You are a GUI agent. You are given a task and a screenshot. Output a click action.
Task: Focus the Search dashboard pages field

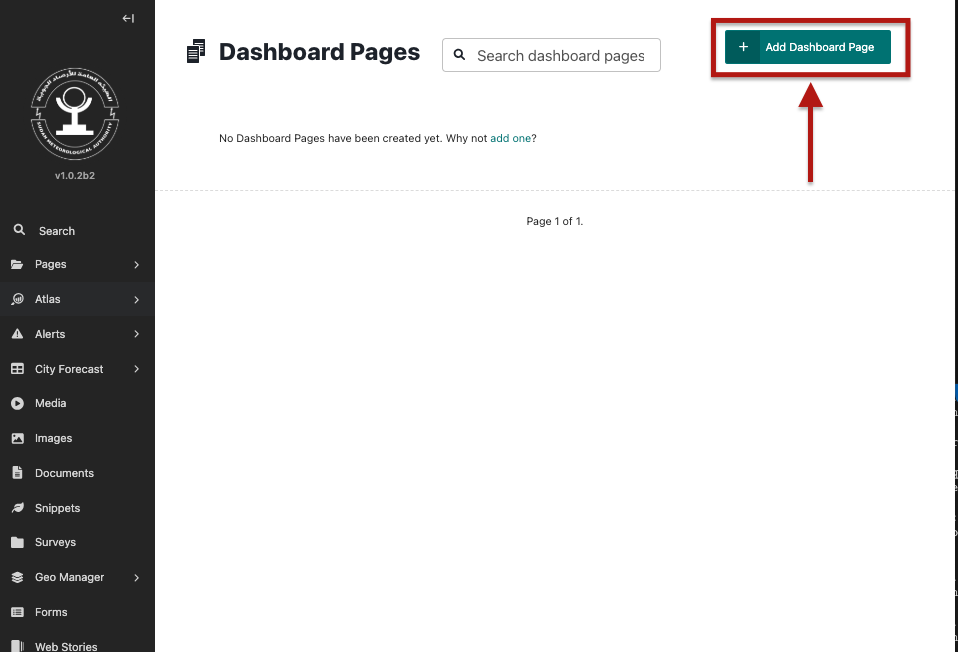[x=551, y=55]
